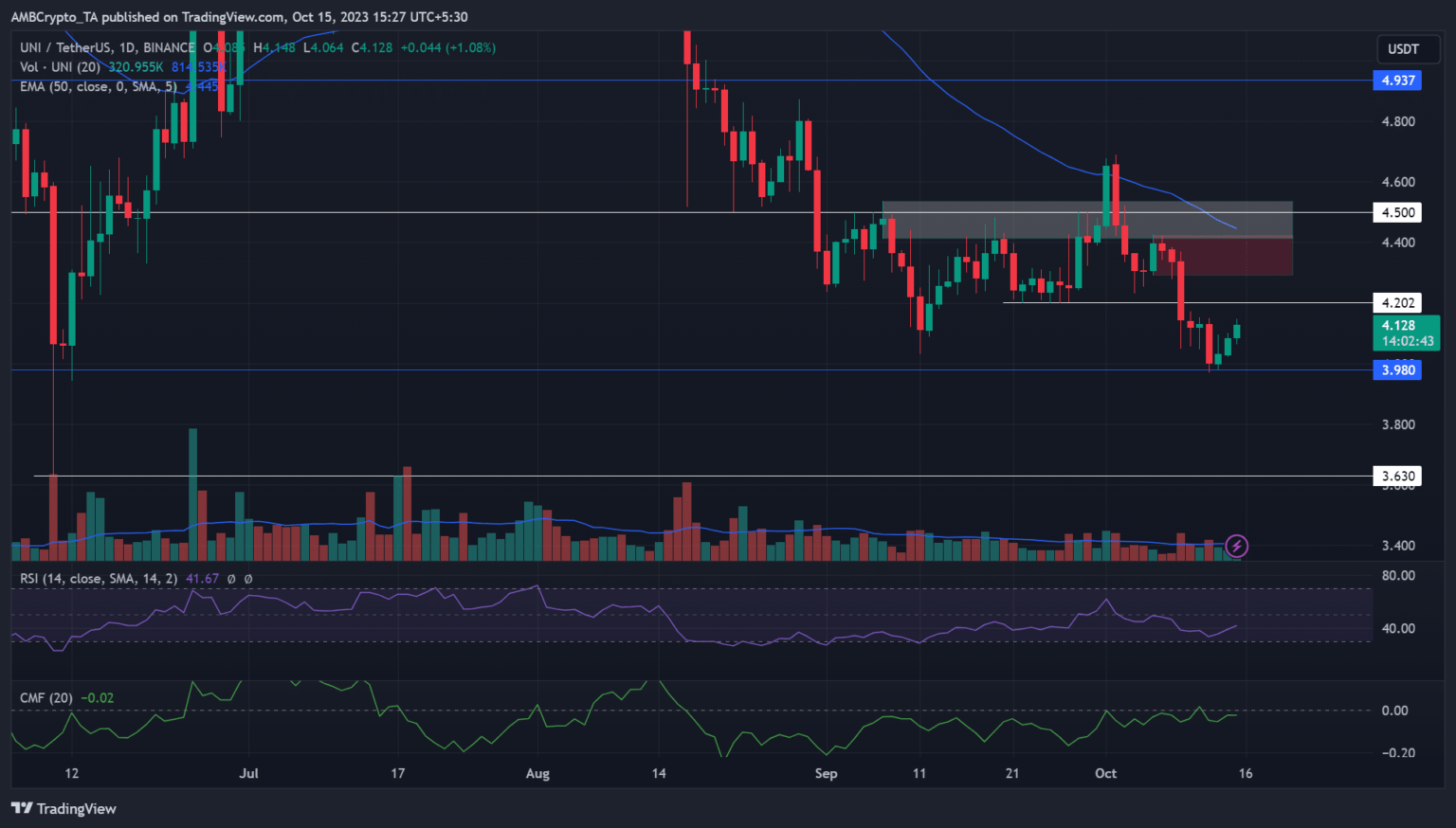Click the green 4.128 current price tag

pos(1407,333)
